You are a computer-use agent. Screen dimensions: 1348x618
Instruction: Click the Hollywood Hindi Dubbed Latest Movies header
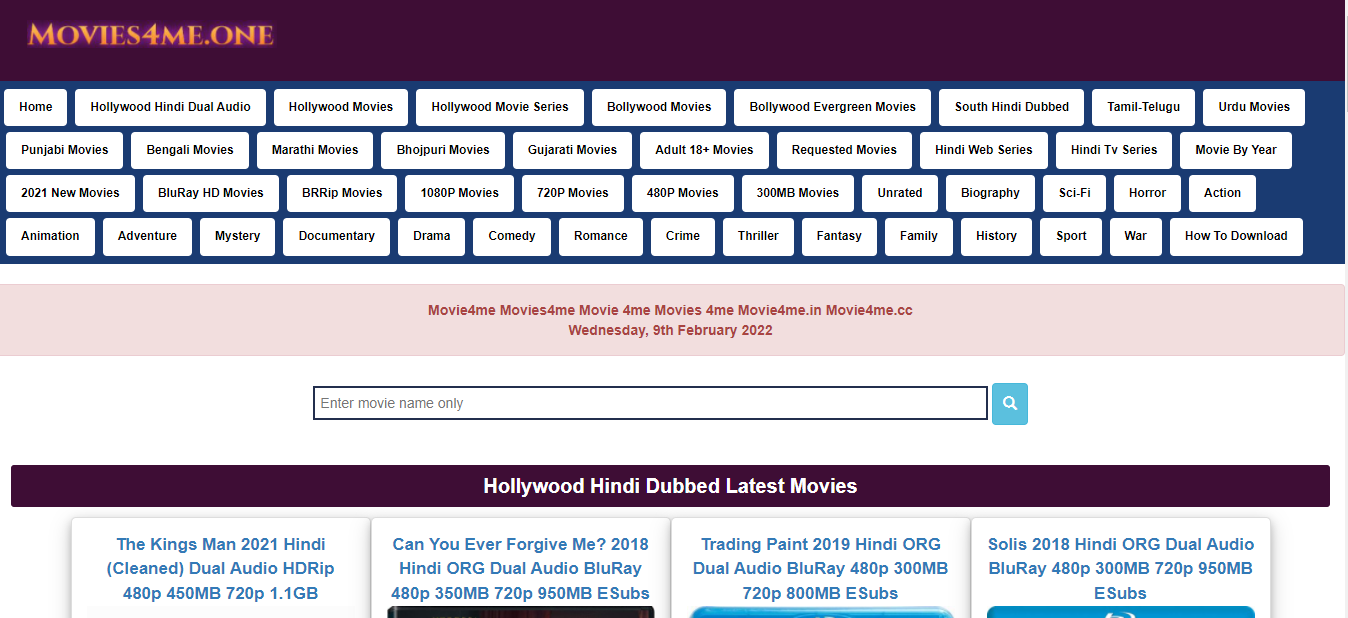tap(670, 486)
